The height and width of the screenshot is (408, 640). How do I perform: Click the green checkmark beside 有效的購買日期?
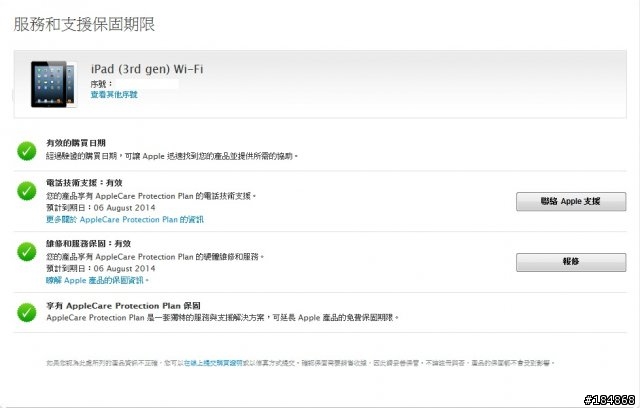tap(27, 151)
